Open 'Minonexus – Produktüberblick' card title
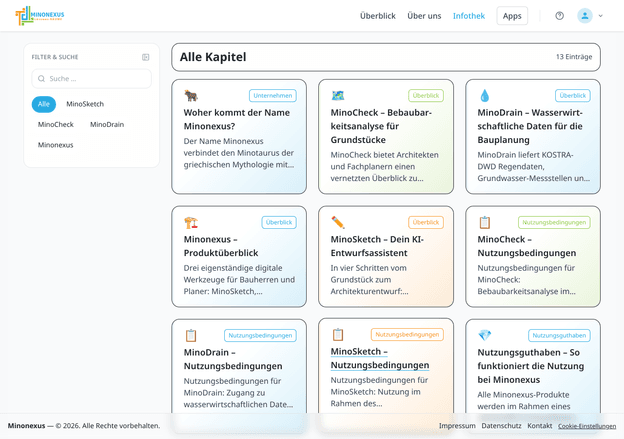This screenshot has width=624, height=439. (221, 246)
